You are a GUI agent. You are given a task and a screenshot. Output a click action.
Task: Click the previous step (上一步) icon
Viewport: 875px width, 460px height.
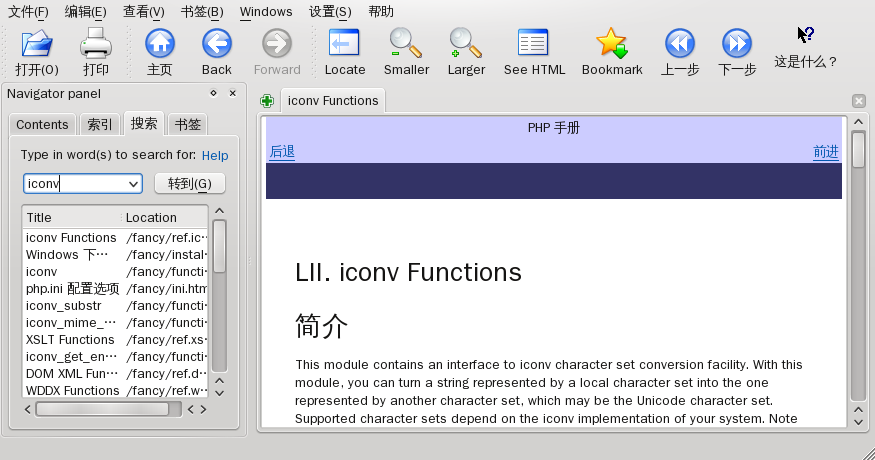pos(680,44)
